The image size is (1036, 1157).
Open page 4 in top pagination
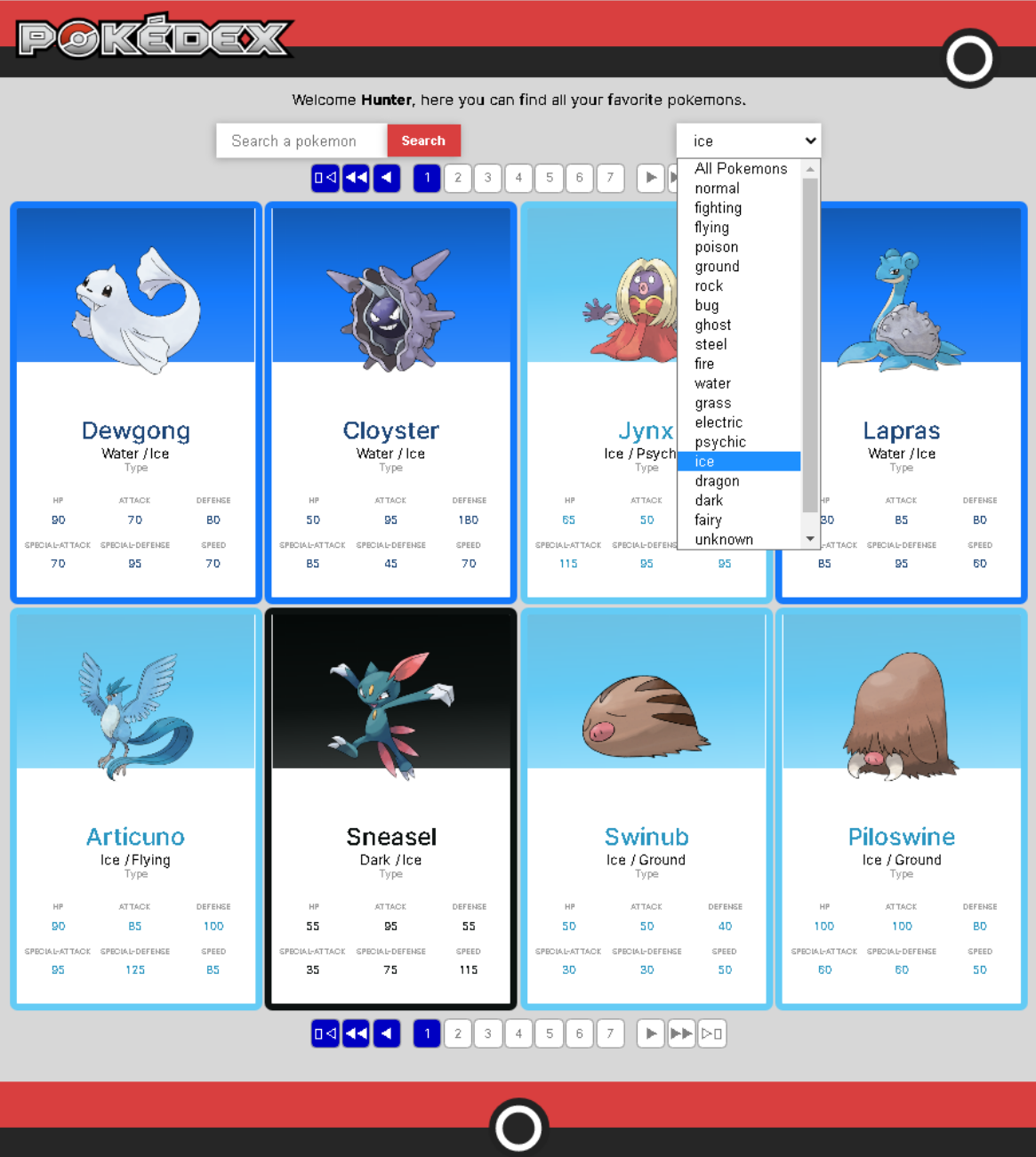(x=518, y=178)
